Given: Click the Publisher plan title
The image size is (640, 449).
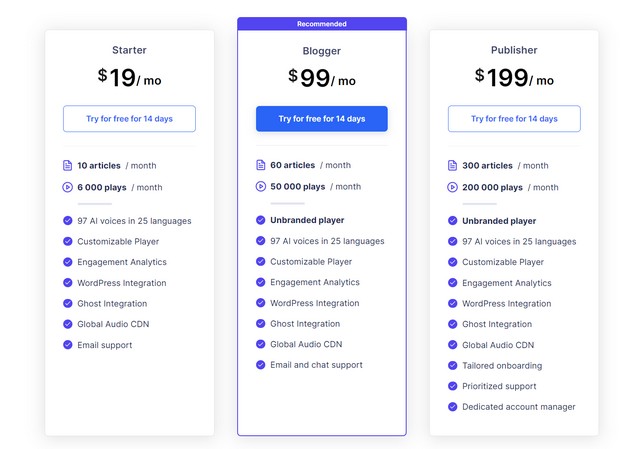Looking at the screenshot, I should click(514, 50).
